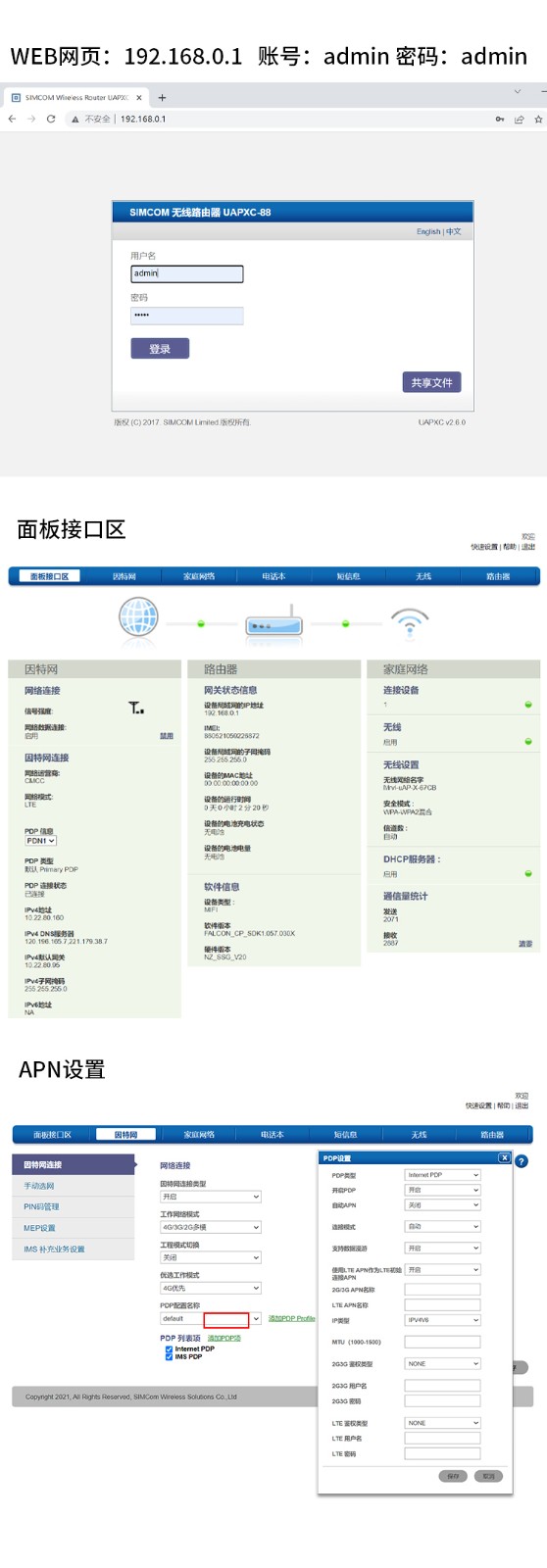
Task: Close the SIMCOM Wireless Router browser tab
Action: (139, 98)
